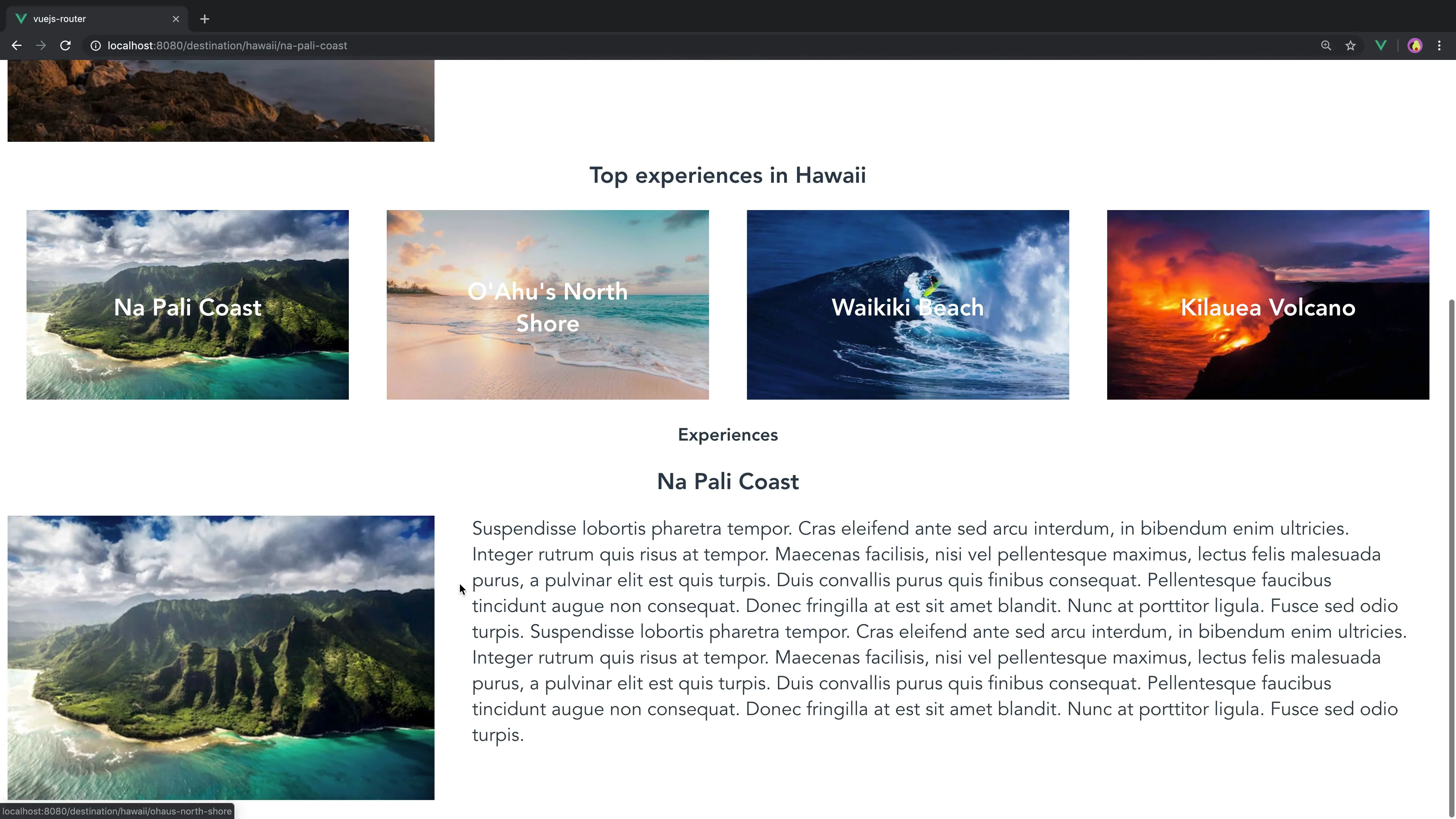Click the Top experiences in Hawaii heading

[x=728, y=175]
